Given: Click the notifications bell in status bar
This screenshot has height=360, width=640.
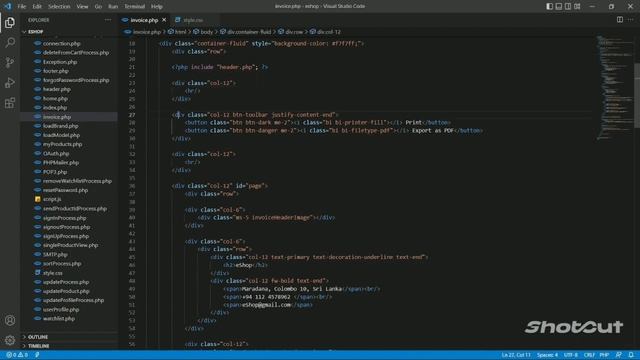Looking at the screenshot, I should [x=631, y=355].
